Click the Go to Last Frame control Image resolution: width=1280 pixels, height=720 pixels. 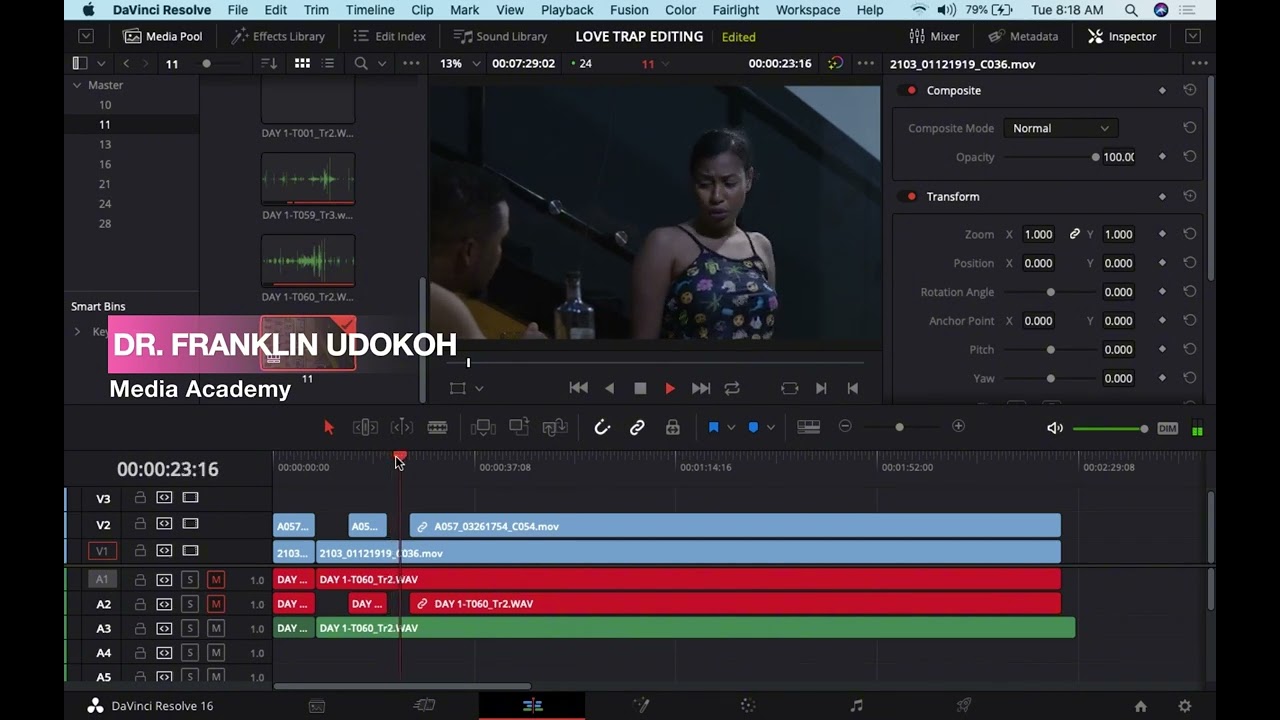(701, 388)
